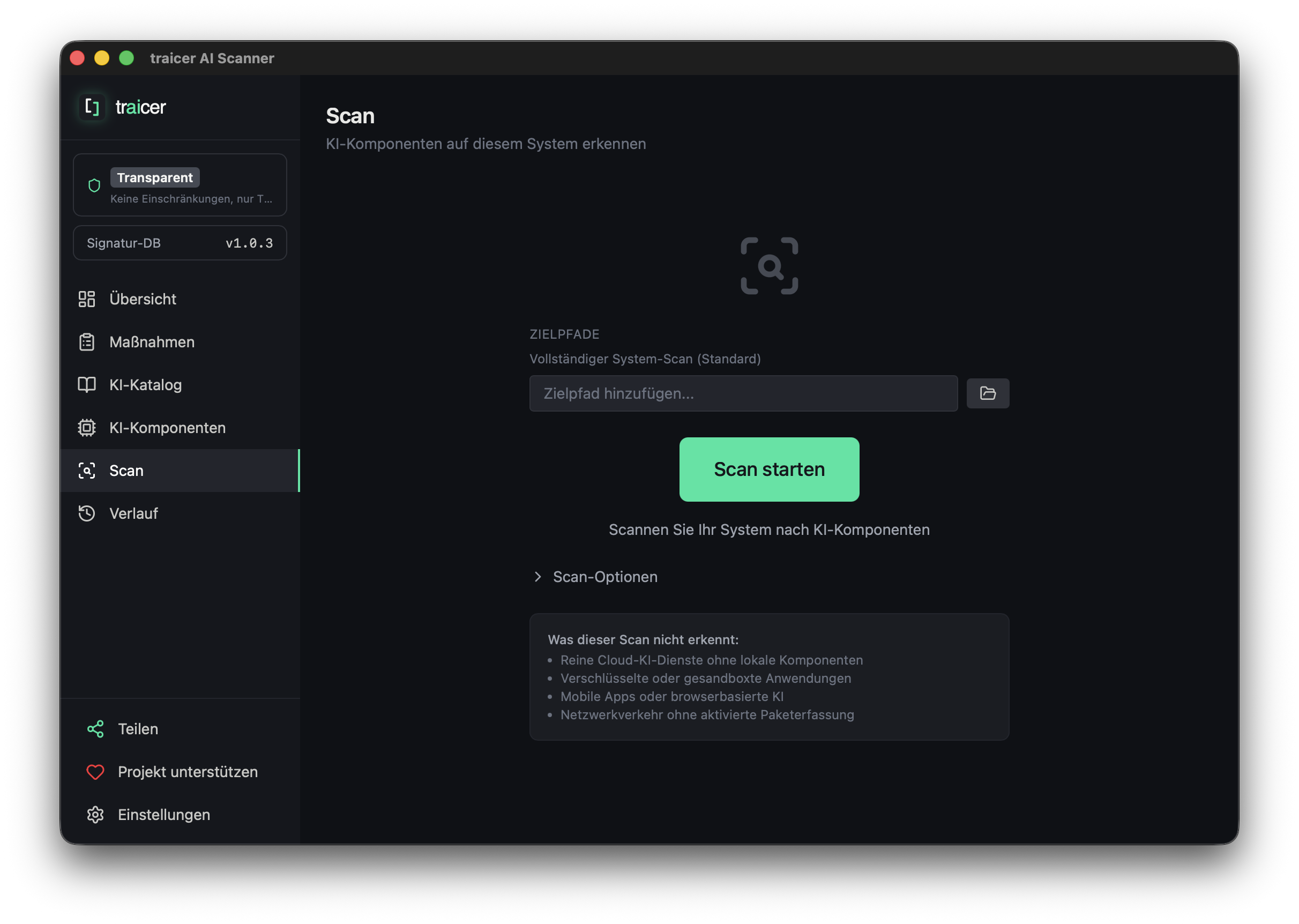Click the Verlauf history clock icon
Image resolution: width=1299 pixels, height=924 pixels.
(86, 514)
